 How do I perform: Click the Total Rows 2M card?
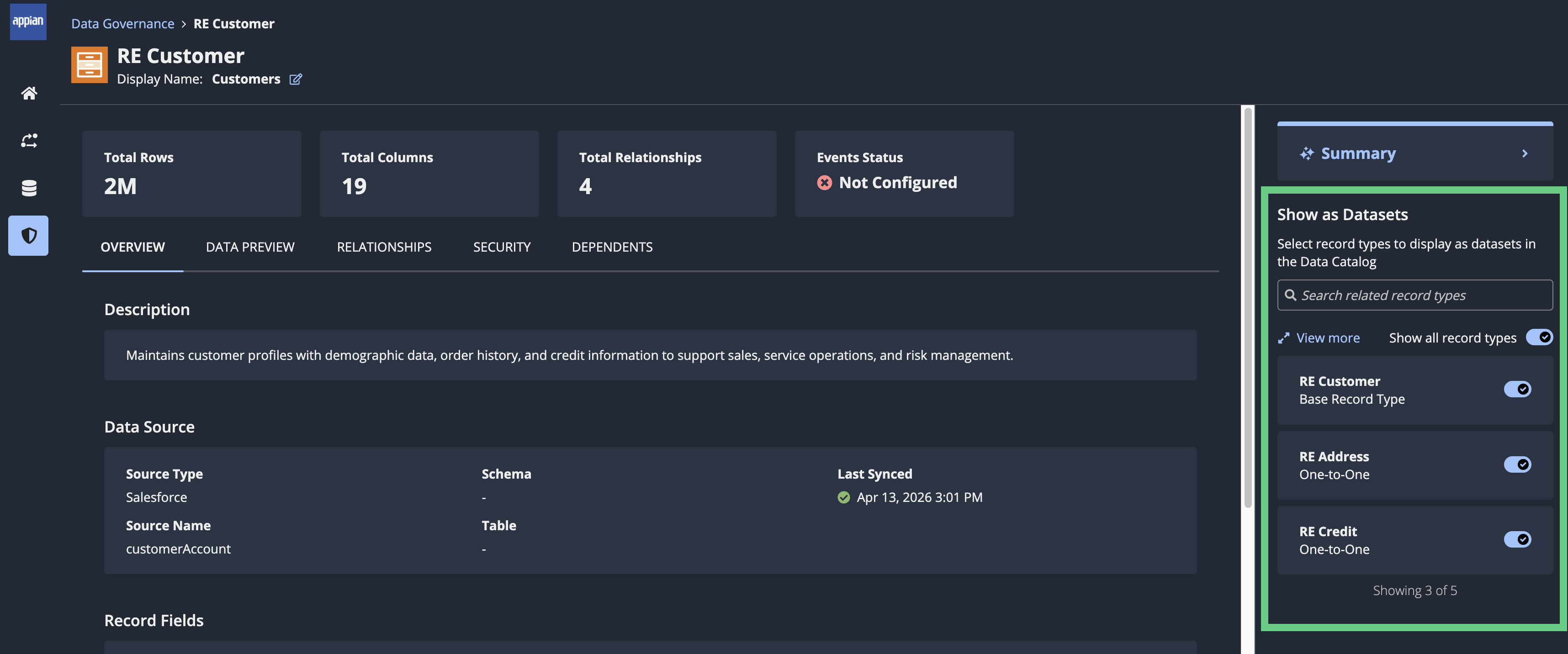[192, 174]
